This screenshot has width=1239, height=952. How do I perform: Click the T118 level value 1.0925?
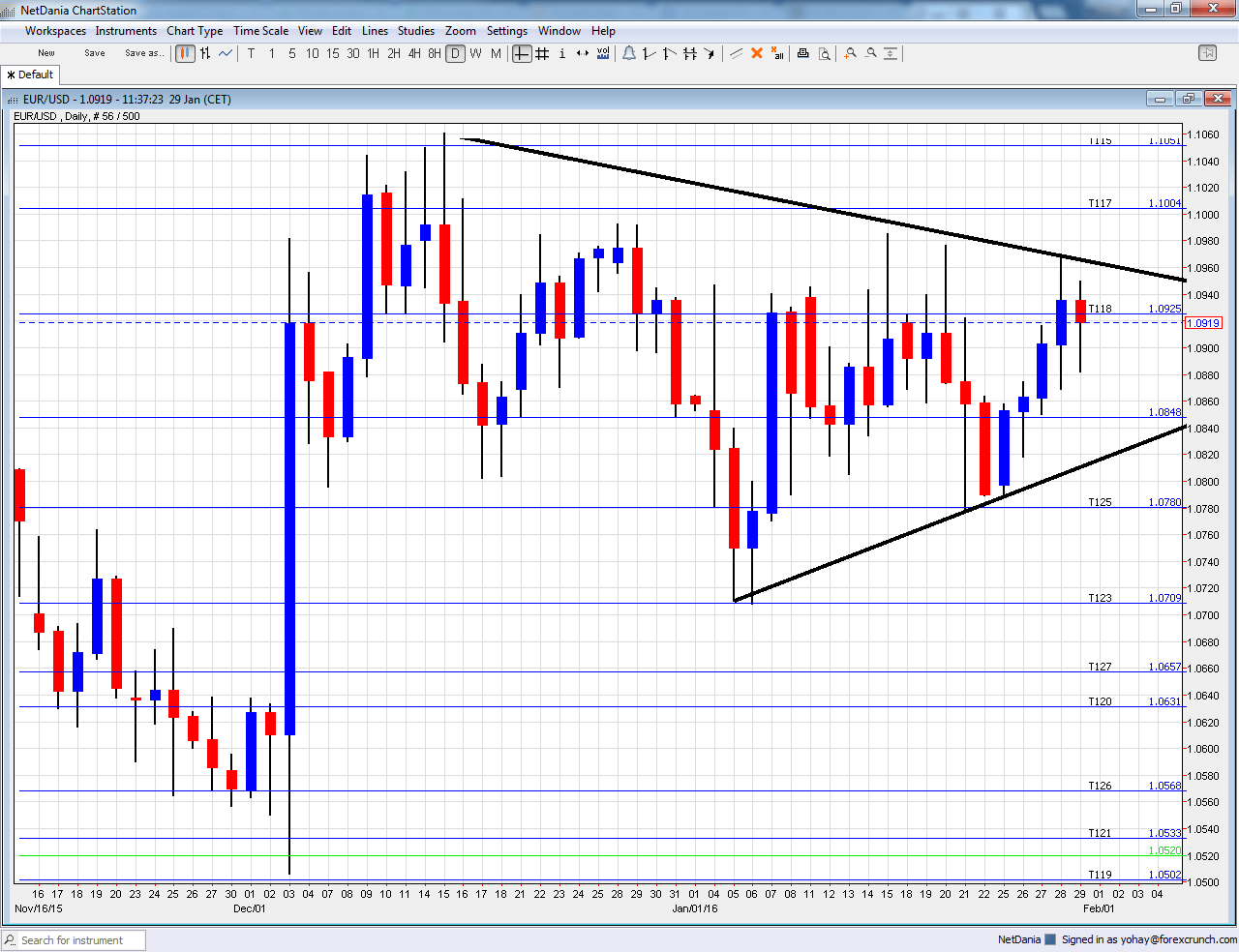pos(1164,309)
